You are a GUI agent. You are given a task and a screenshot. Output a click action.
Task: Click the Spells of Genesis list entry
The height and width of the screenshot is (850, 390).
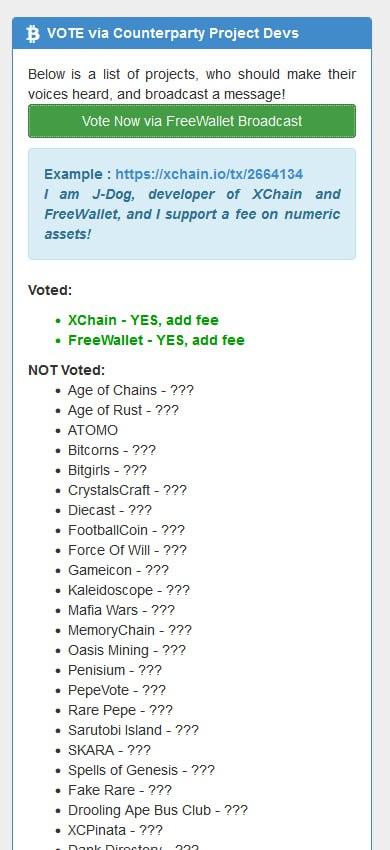(141, 770)
